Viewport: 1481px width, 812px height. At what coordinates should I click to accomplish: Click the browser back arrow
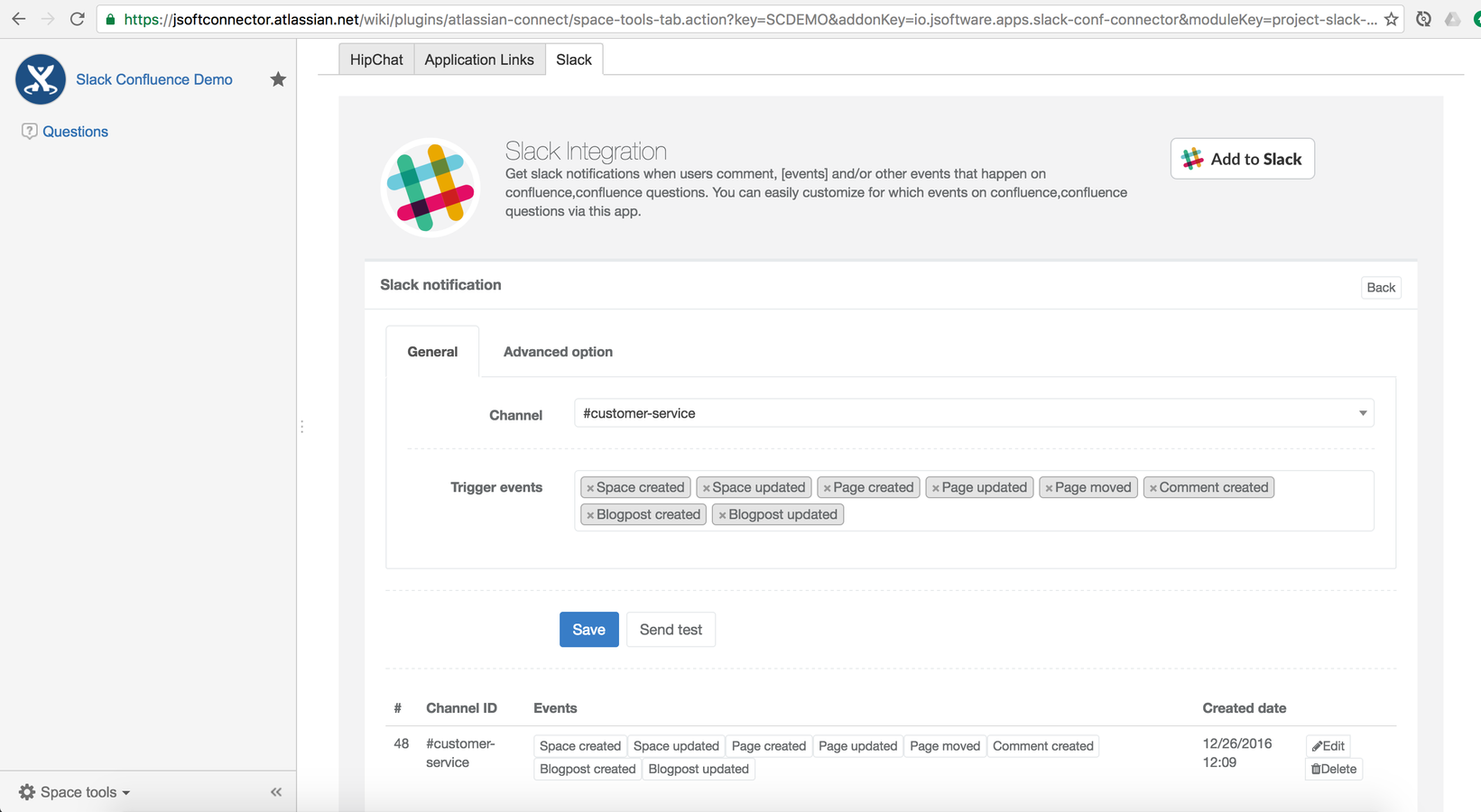pos(18,19)
